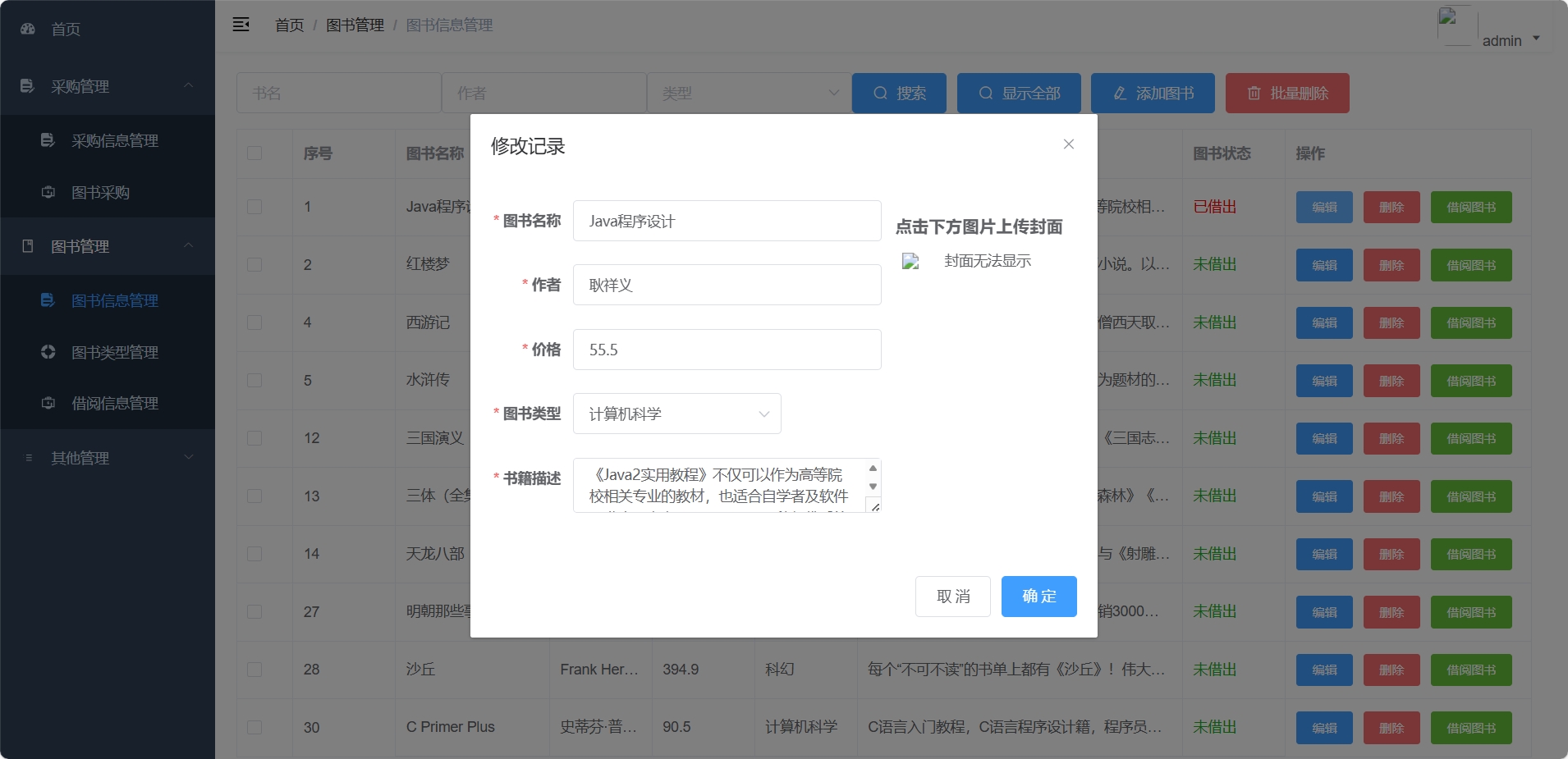Check the row 1 Java程序设计 checkbox
Image resolution: width=1568 pixels, height=759 pixels.
click(254, 207)
